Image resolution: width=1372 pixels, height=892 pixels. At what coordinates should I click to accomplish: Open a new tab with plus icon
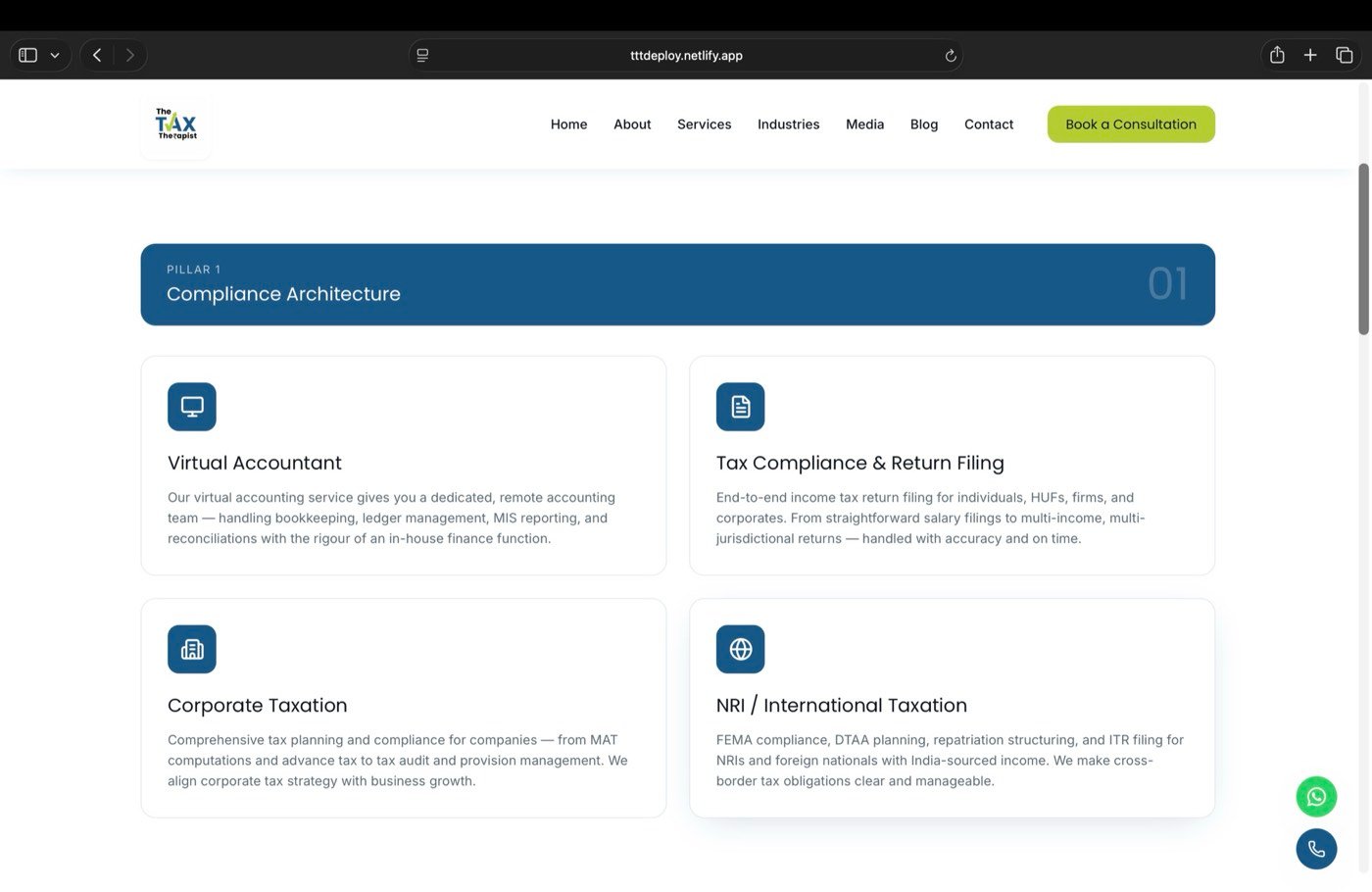1310,55
